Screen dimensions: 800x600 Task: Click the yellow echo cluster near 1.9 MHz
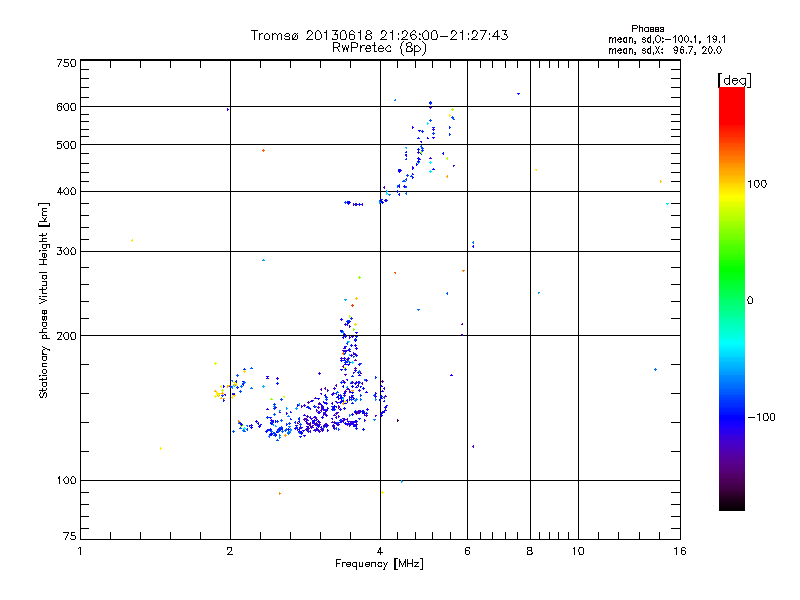(220, 393)
